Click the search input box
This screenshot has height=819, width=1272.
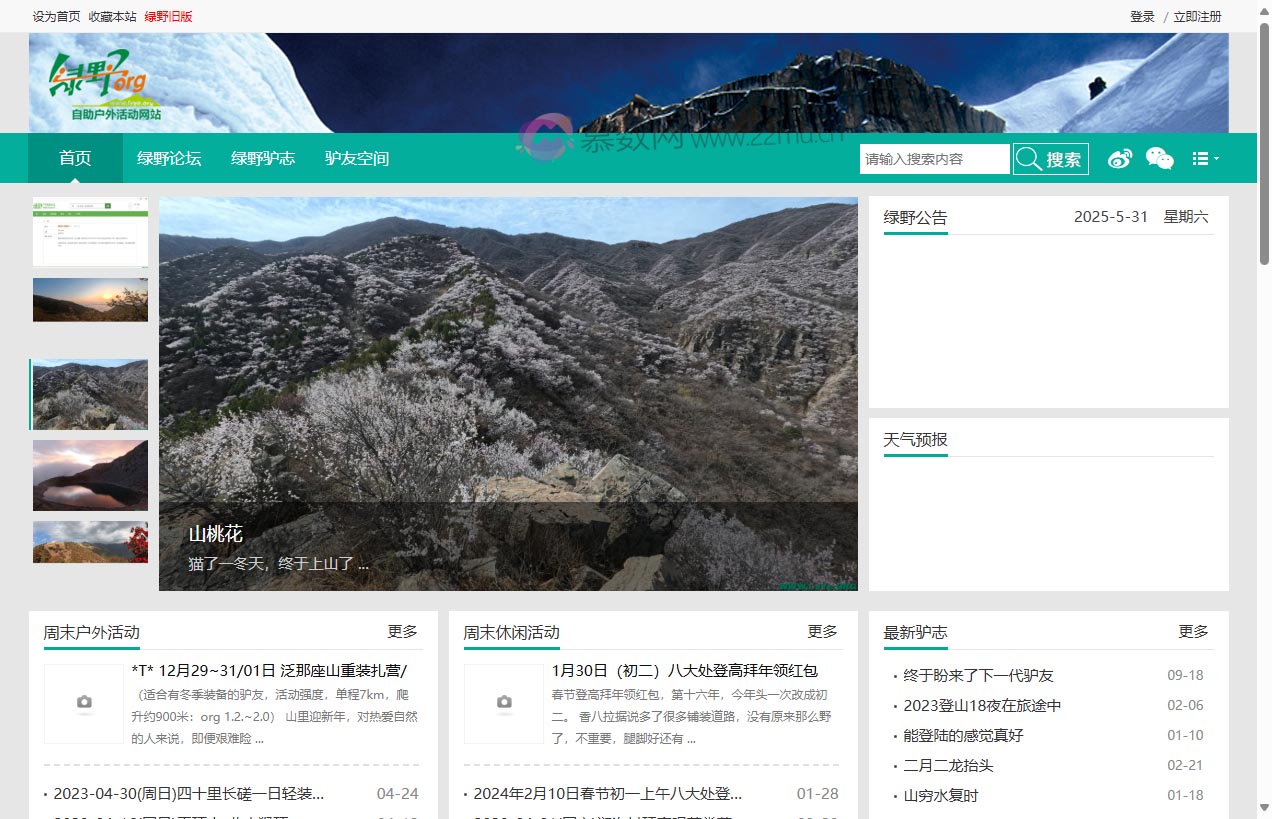[x=934, y=158]
